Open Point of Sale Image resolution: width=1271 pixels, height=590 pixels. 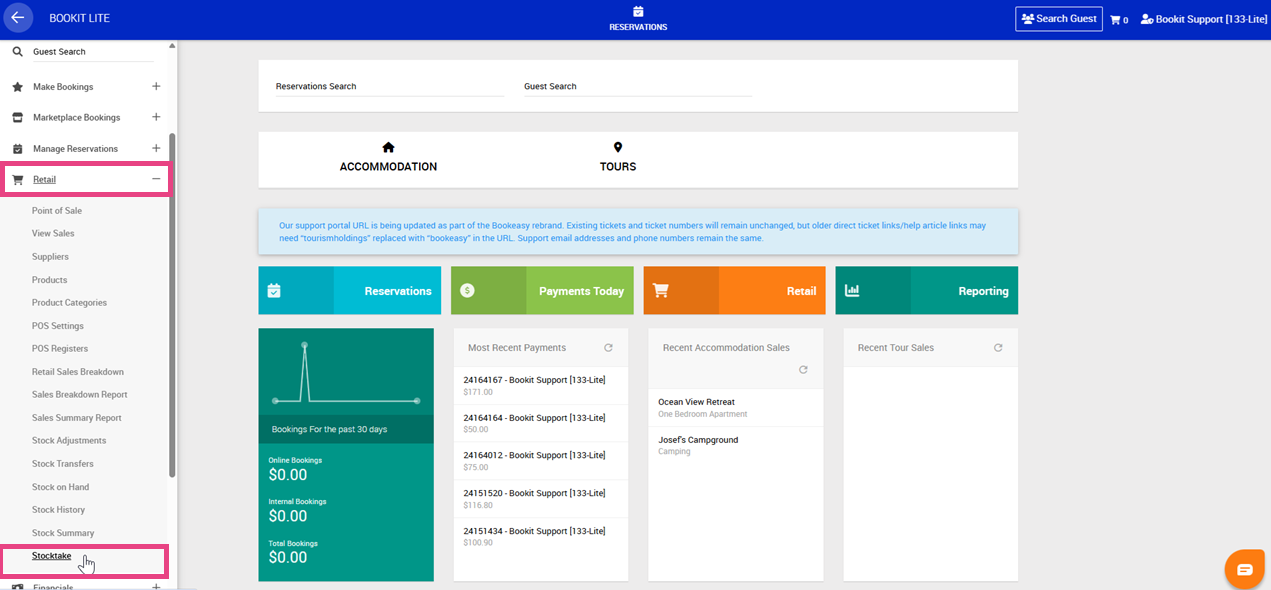57,211
